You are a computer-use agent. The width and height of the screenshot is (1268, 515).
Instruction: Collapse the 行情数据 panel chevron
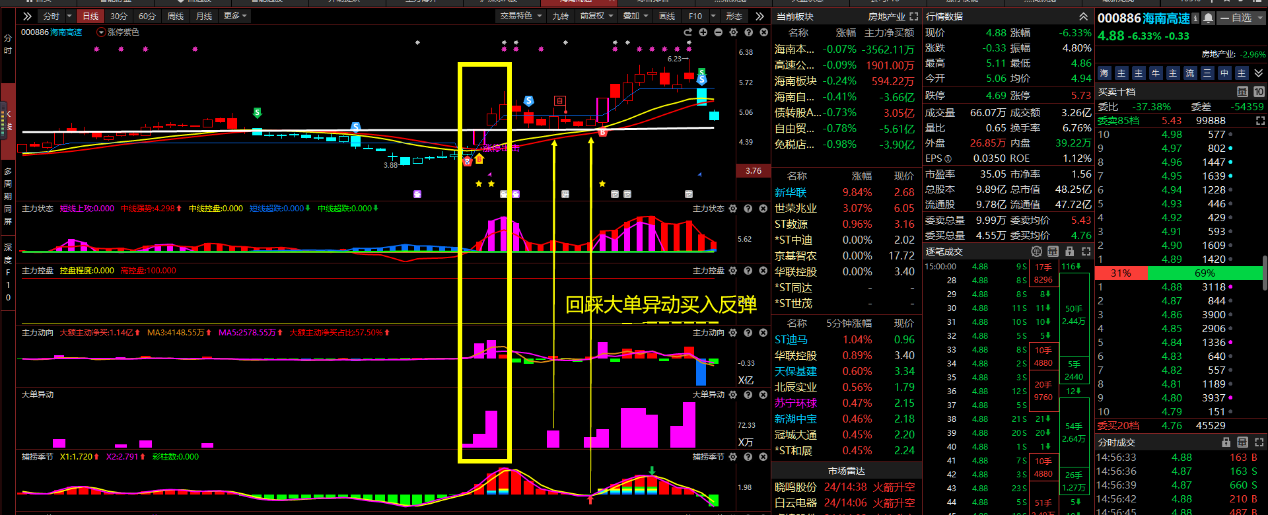coord(1083,17)
